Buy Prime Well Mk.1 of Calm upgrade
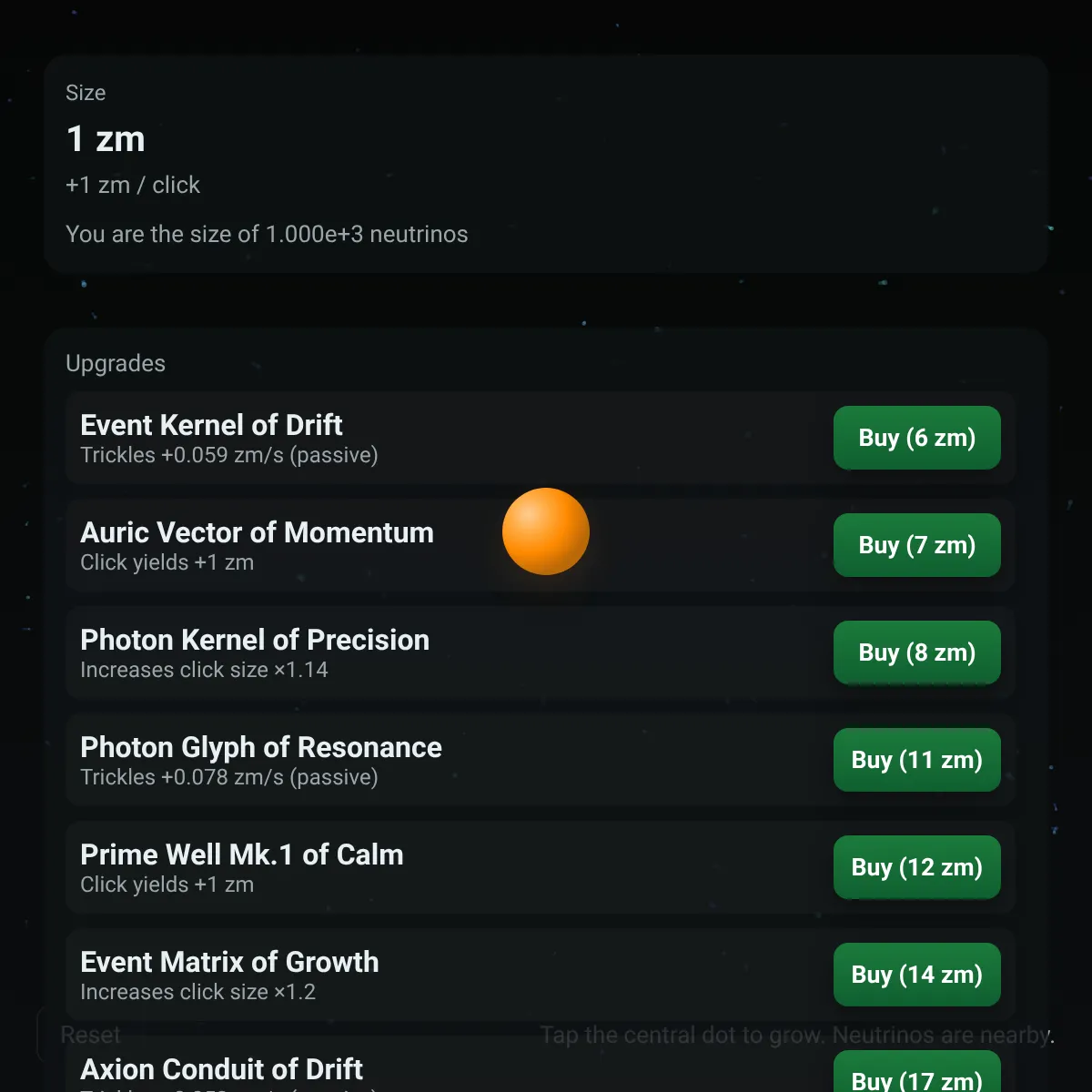This screenshot has height=1092, width=1092. point(917,867)
